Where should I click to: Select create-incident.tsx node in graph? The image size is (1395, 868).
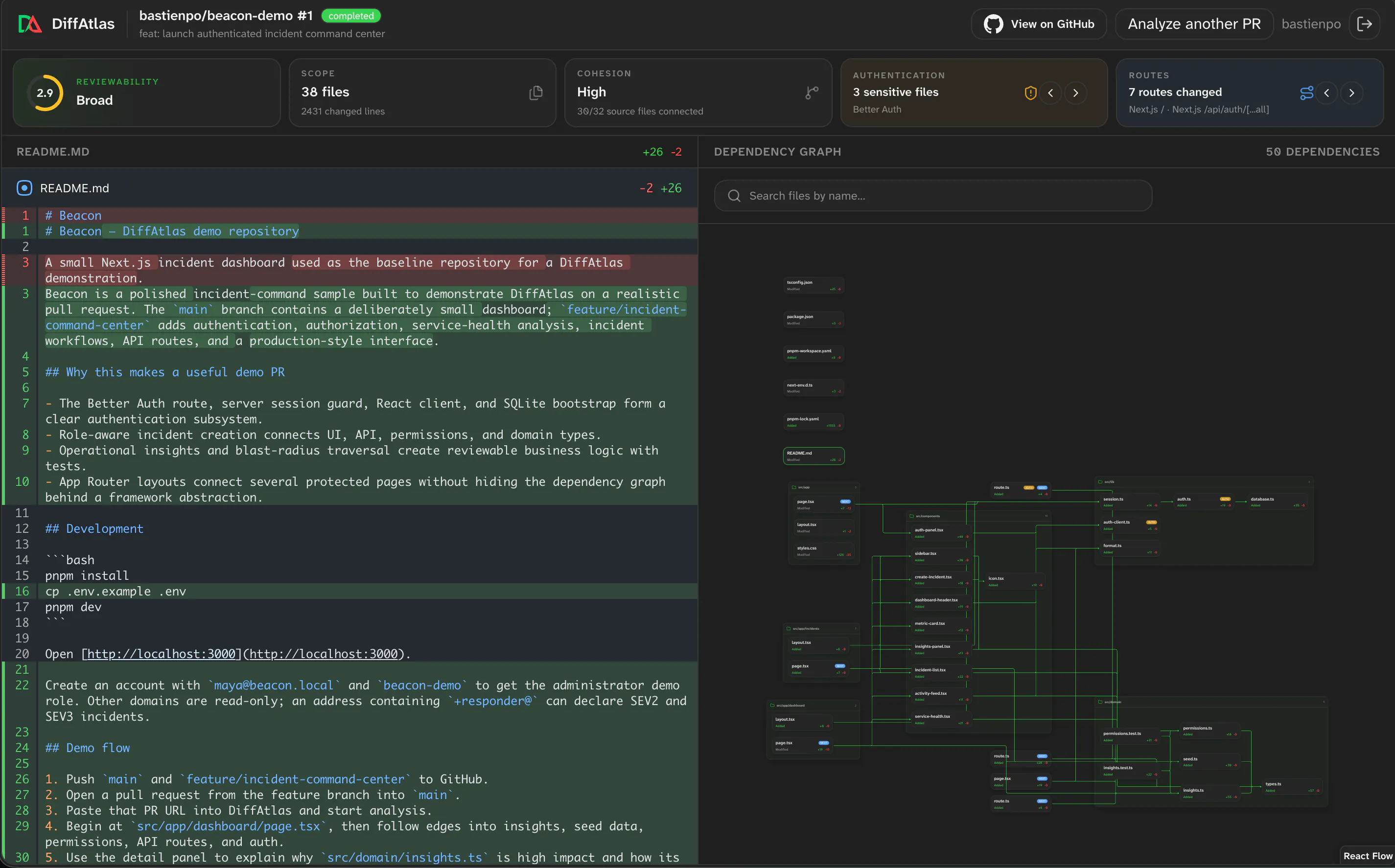941,580
